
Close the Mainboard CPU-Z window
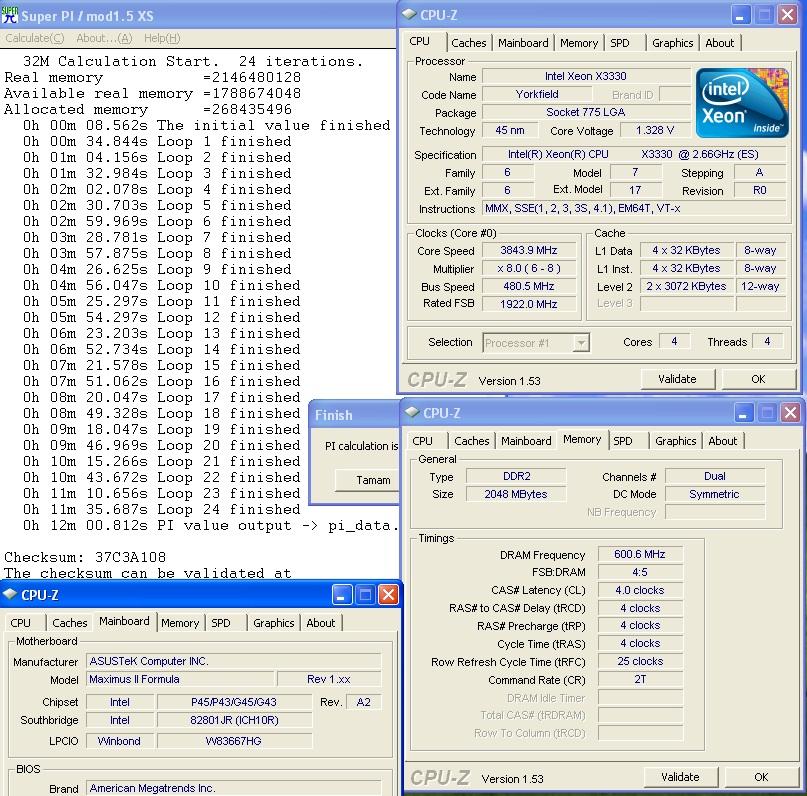coord(389,595)
